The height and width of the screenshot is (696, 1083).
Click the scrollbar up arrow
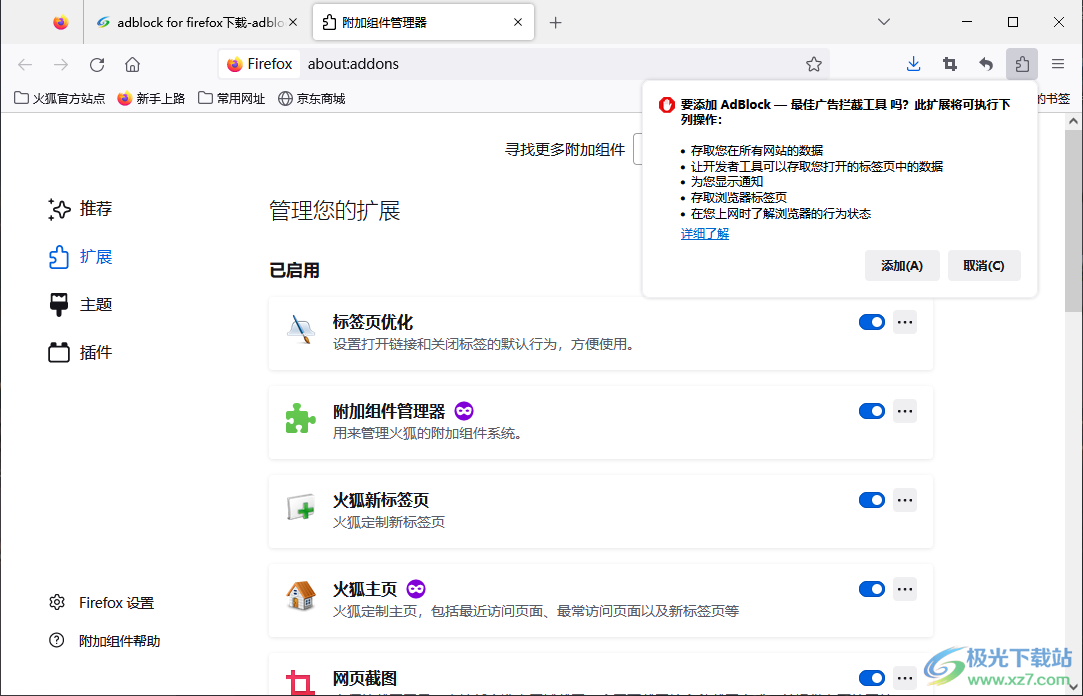pos(1073,122)
